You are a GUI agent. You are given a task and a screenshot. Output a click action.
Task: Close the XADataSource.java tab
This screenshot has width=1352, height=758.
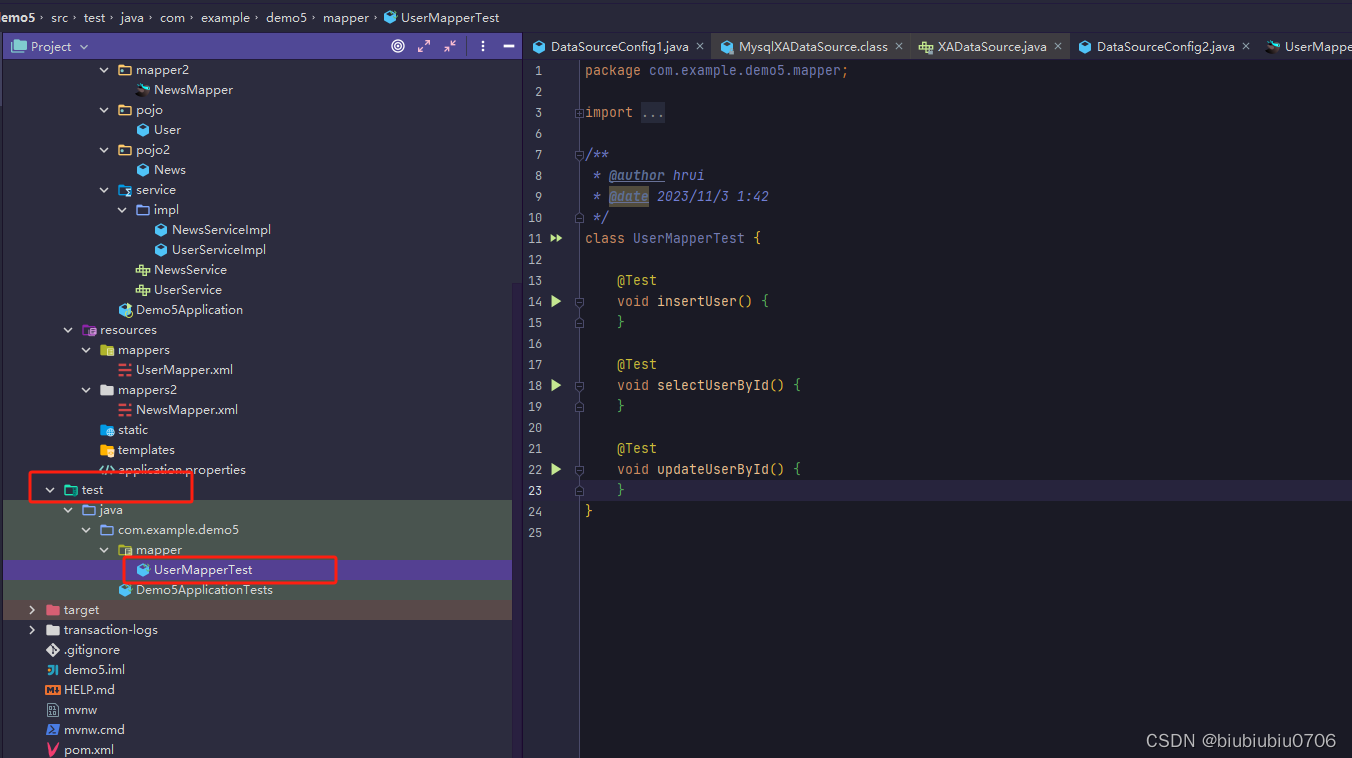coord(1058,47)
